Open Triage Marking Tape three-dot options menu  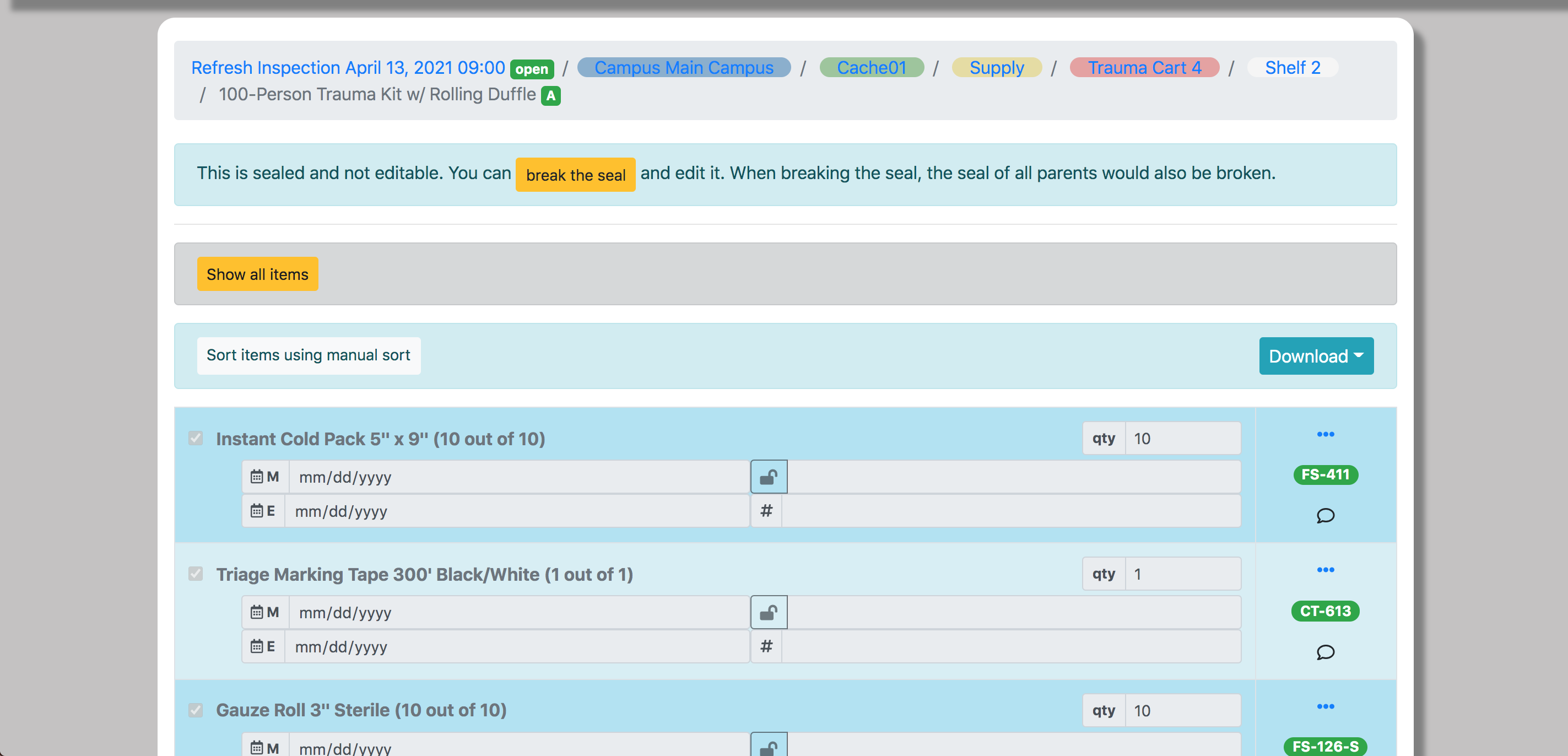click(x=1325, y=570)
